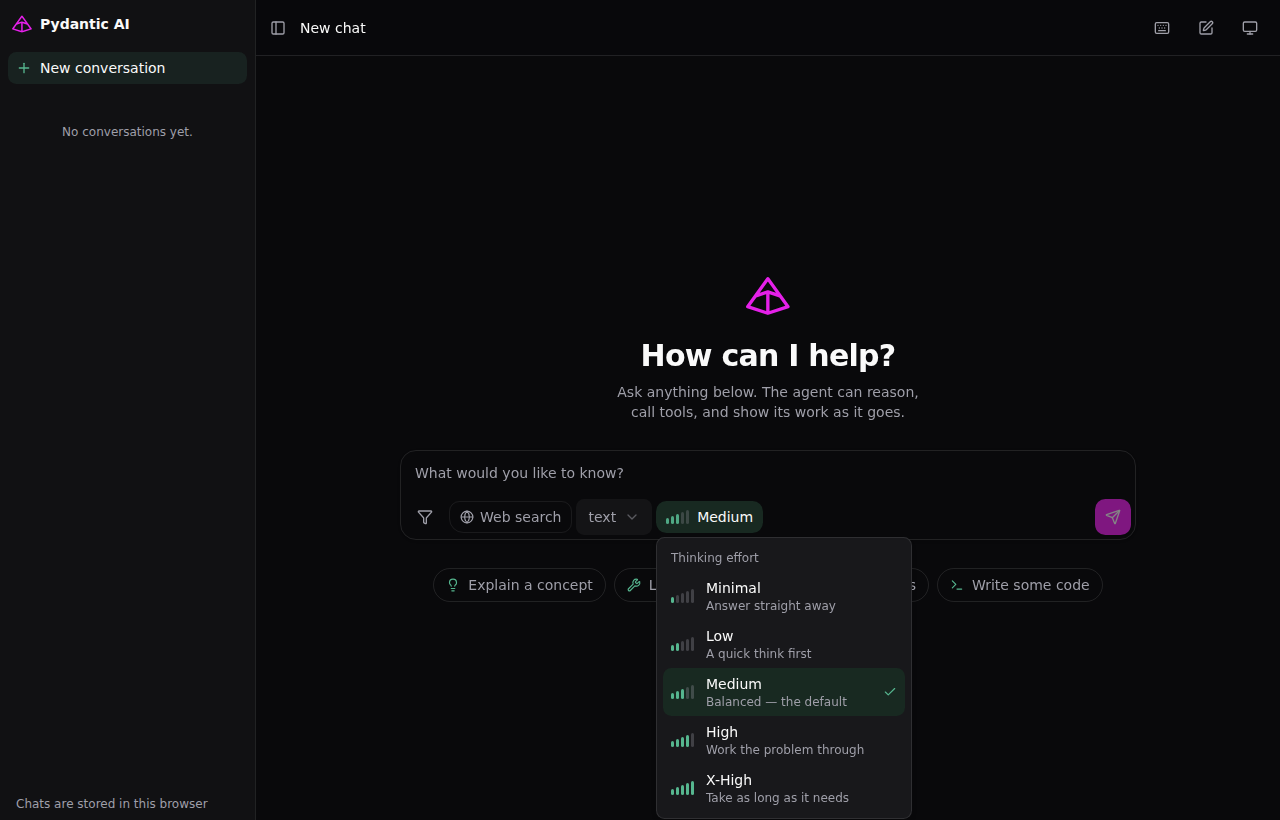Click the wrench icon suggestion chip
Image resolution: width=1280 pixels, height=820 pixels.
click(x=634, y=585)
